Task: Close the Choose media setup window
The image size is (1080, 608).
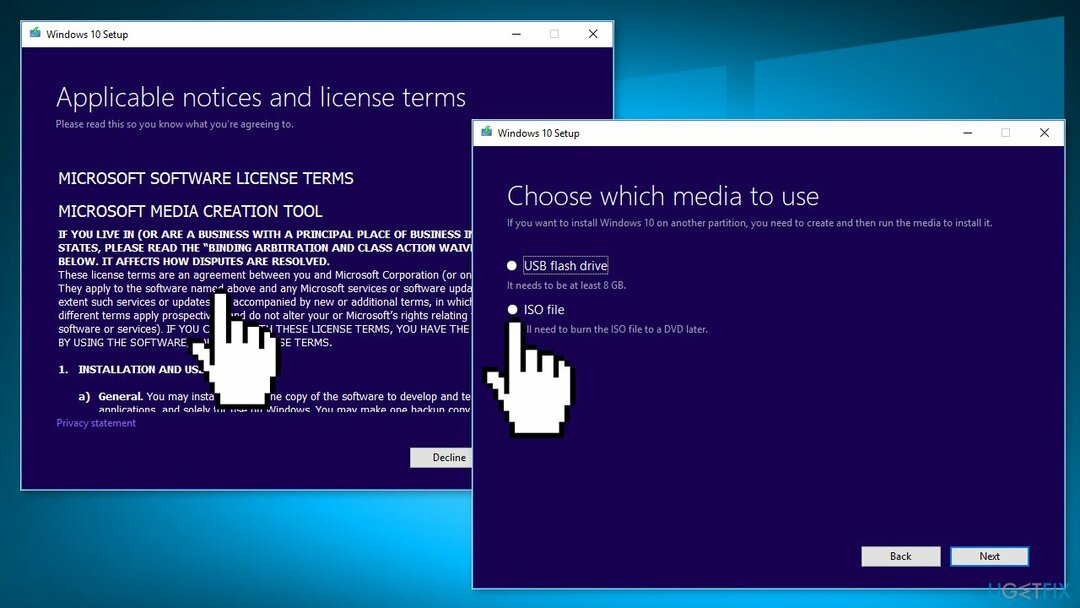Action: [1044, 133]
